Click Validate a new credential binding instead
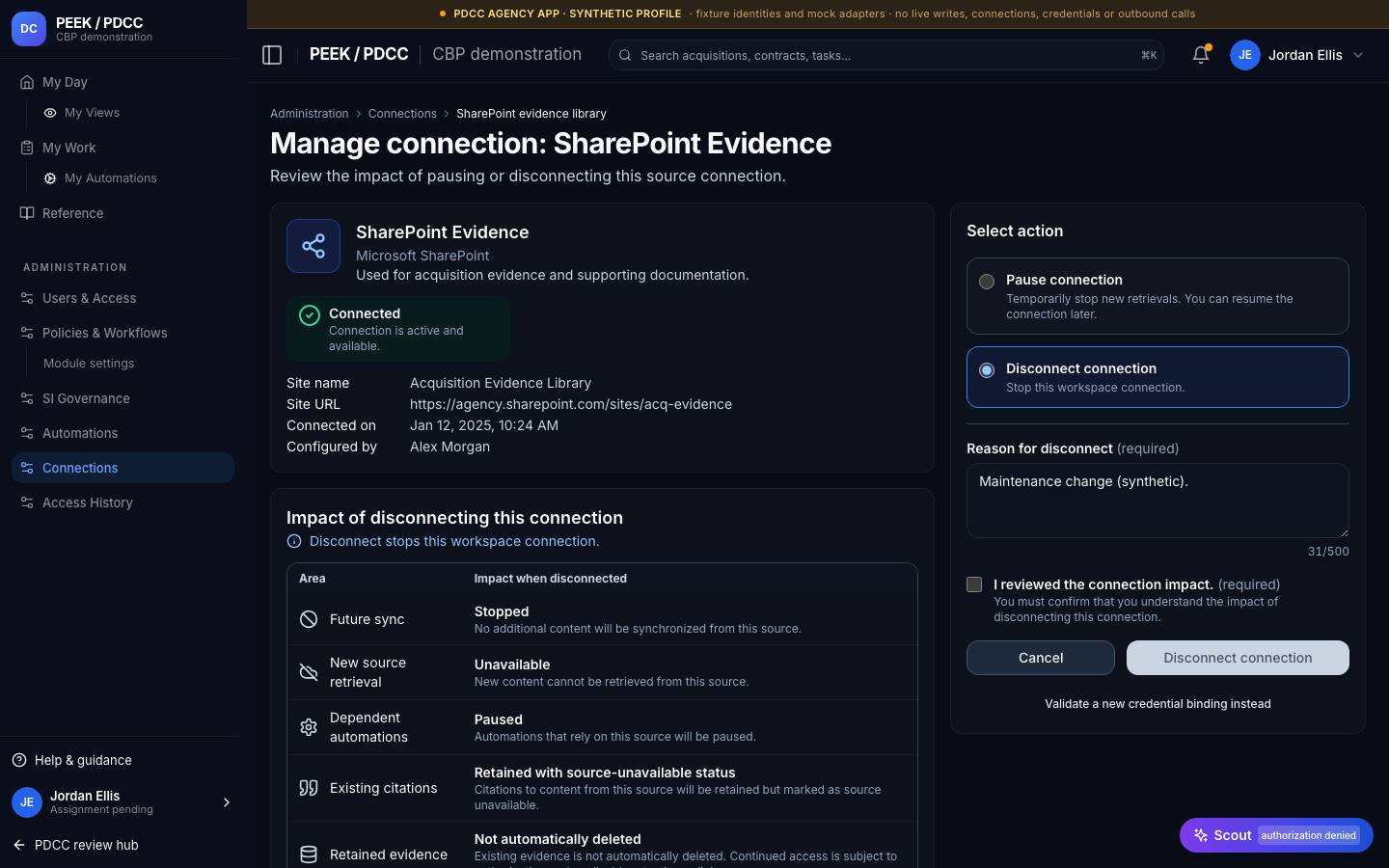Viewport: 1389px width, 868px height. tap(1157, 704)
